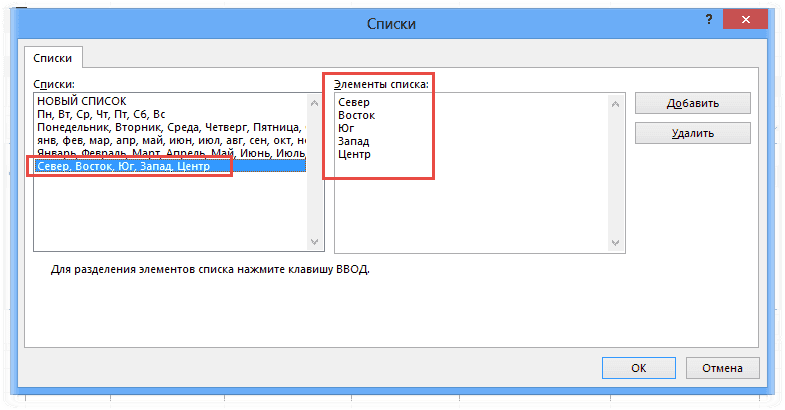The width and height of the screenshot is (785, 410).
Task: Select НОВЫЙ СПИСОК in the lists box
Action: (x=82, y=102)
